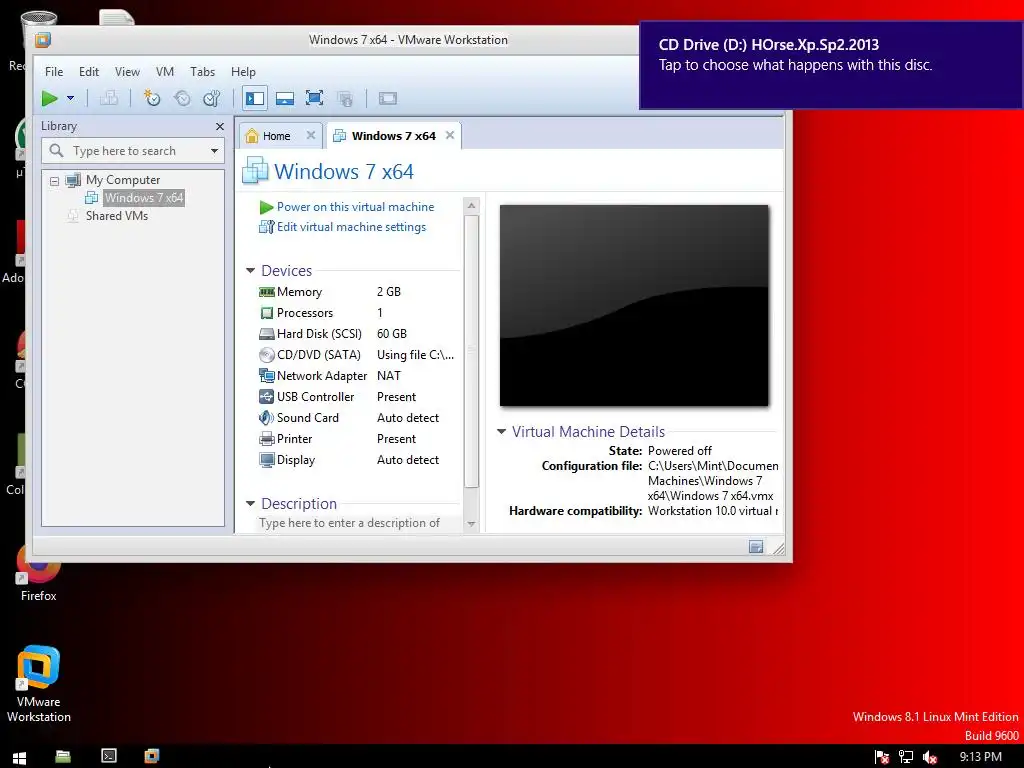1024x768 pixels.
Task: Click the summary pane scroll up arrow
Action: [472, 206]
